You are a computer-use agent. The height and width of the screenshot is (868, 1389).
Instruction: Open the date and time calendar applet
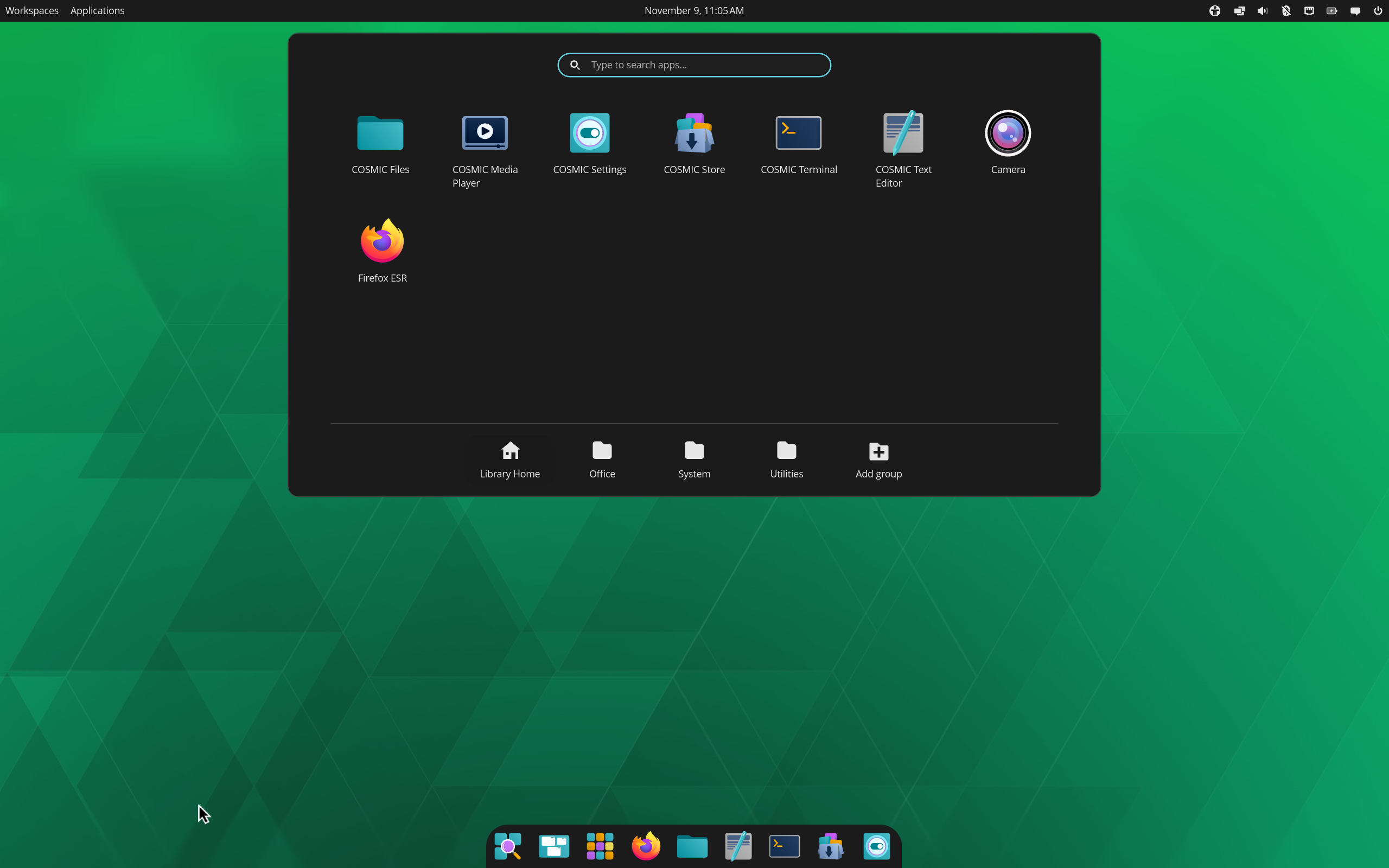[x=694, y=10]
